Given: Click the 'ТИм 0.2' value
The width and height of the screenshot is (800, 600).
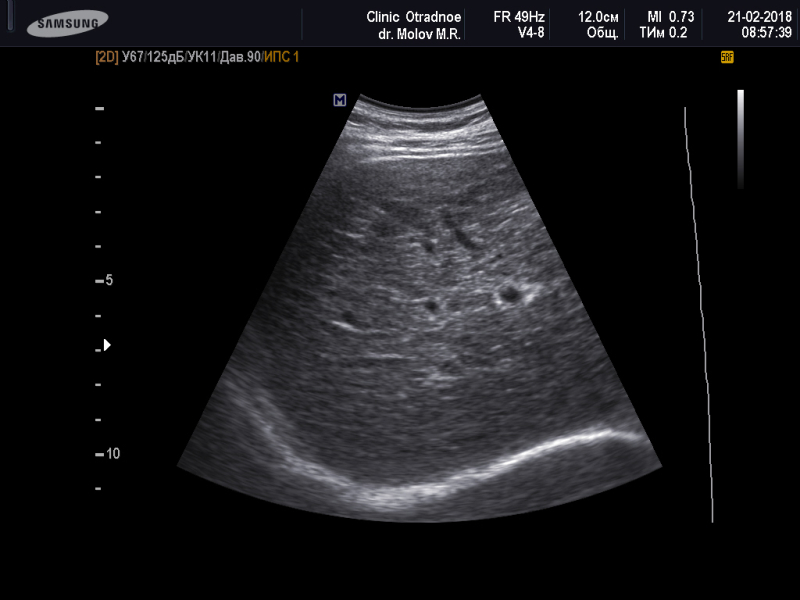Looking at the screenshot, I should click(663, 33).
